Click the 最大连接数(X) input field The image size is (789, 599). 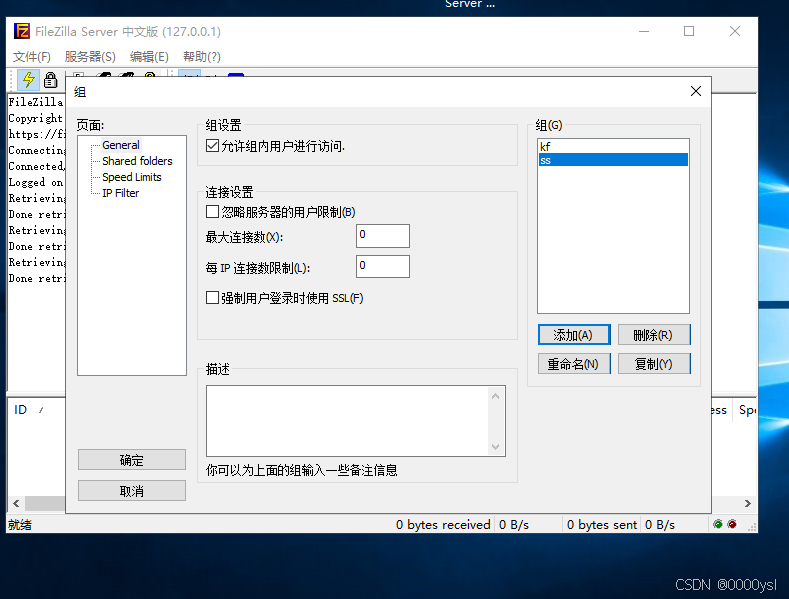click(383, 236)
